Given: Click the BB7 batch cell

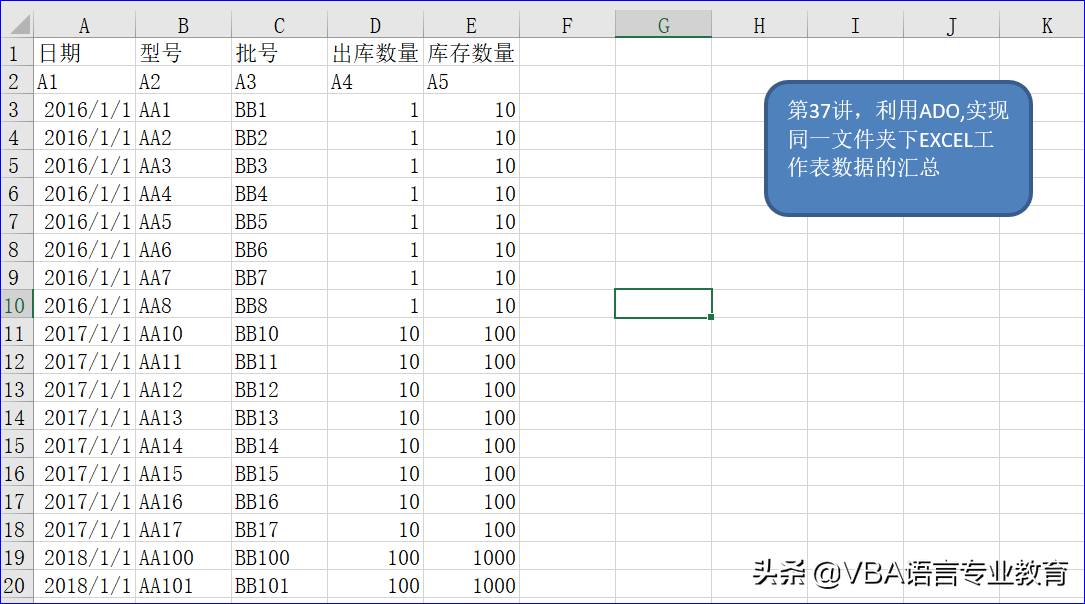Looking at the screenshot, I should pos(279,277).
